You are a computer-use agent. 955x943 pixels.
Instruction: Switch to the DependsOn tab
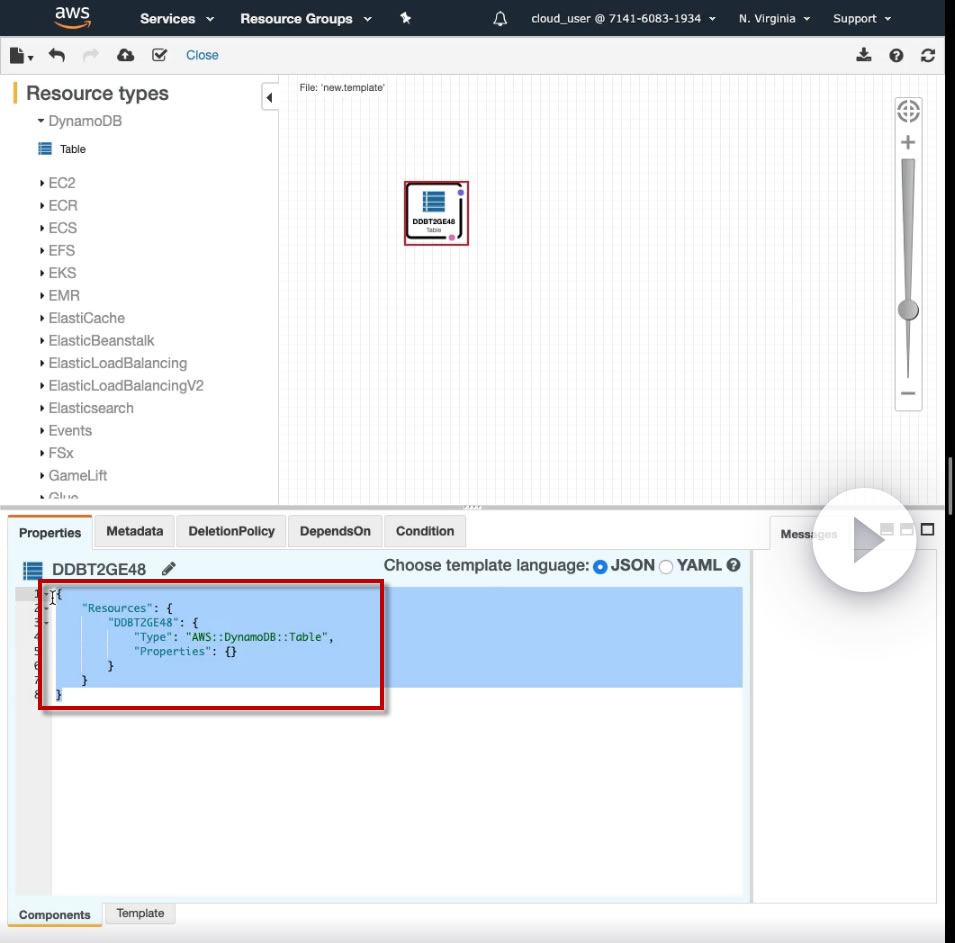335,531
